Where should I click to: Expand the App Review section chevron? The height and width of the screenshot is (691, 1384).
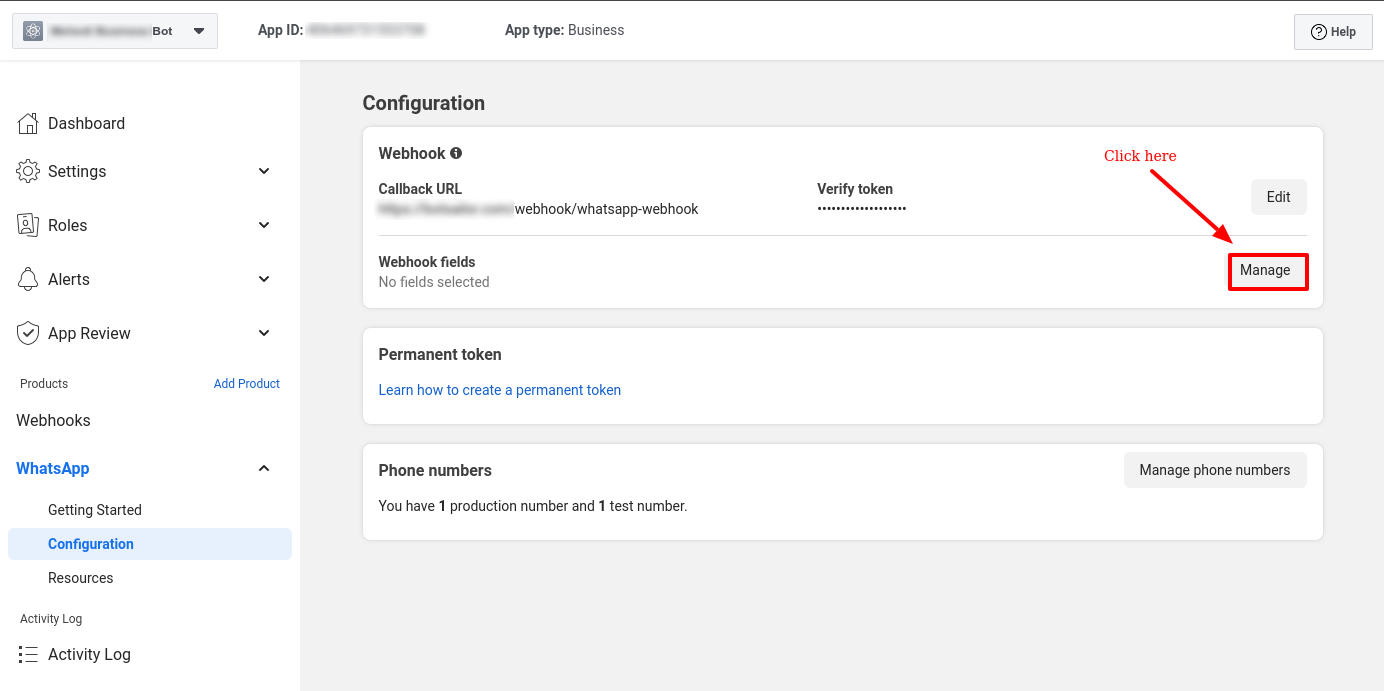pos(264,333)
